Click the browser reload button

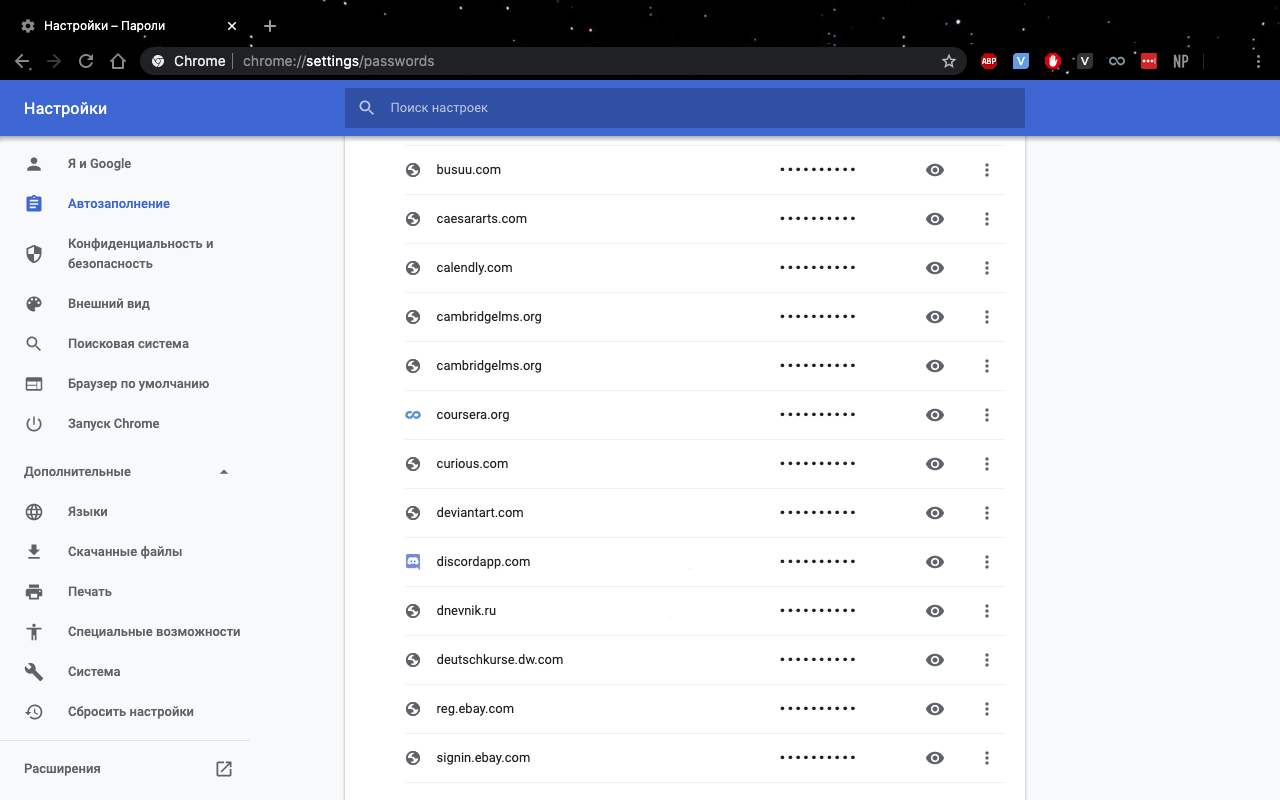(x=86, y=61)
